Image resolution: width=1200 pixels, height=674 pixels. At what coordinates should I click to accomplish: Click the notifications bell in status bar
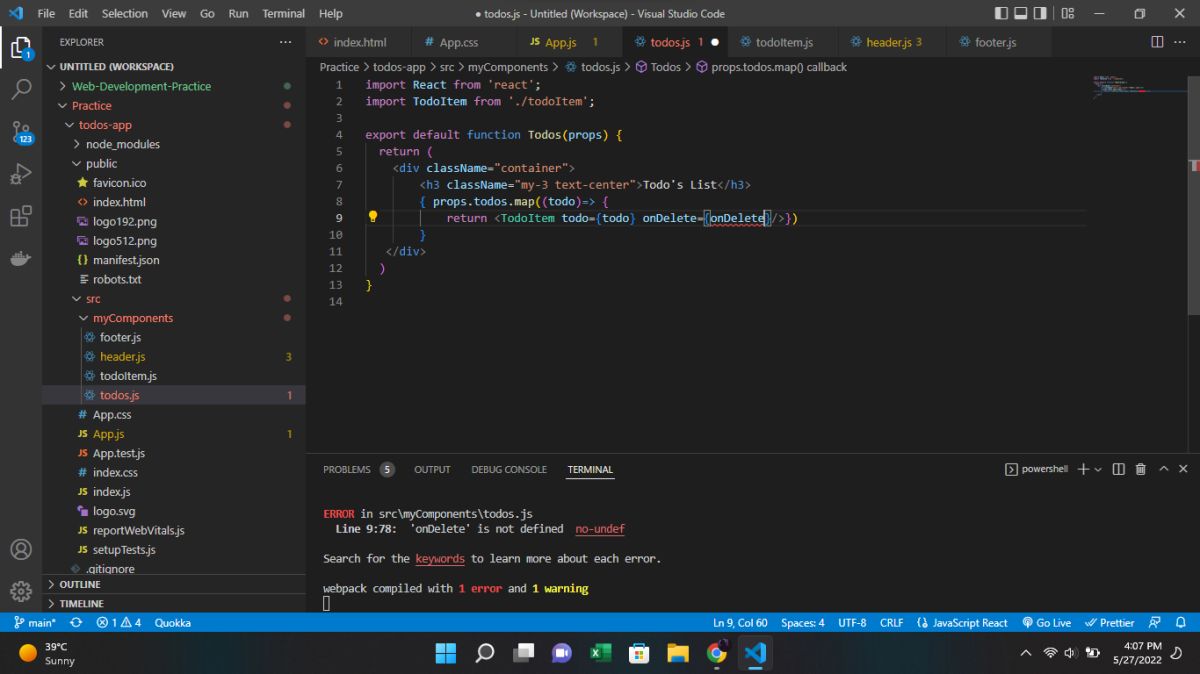pos(1180,622)
